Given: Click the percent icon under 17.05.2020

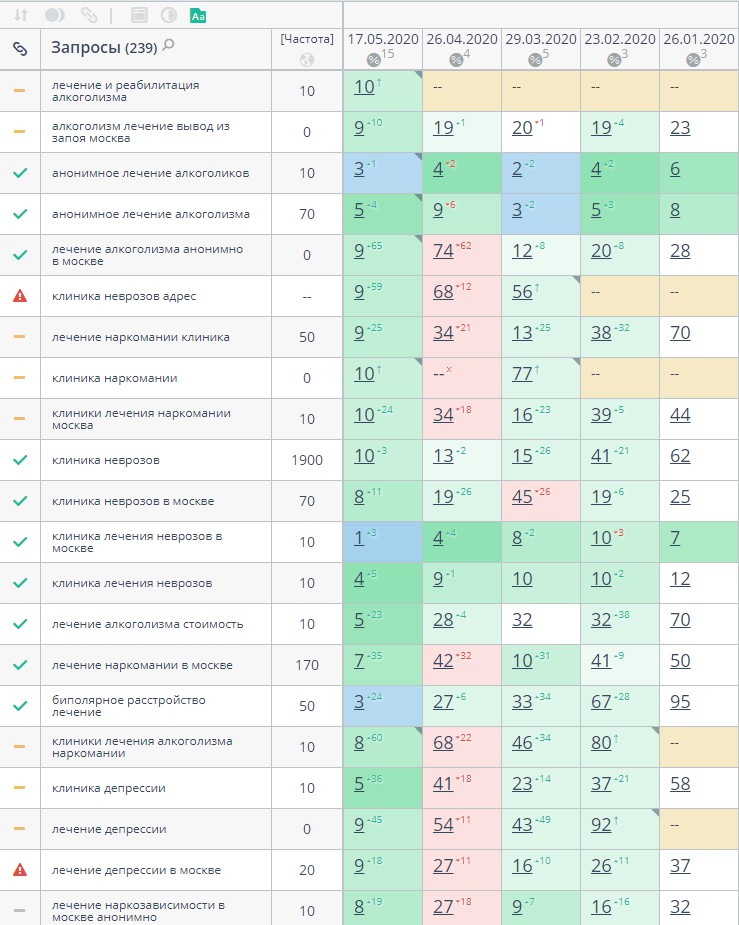Looking at the screenshot, I should click(373, 59).
